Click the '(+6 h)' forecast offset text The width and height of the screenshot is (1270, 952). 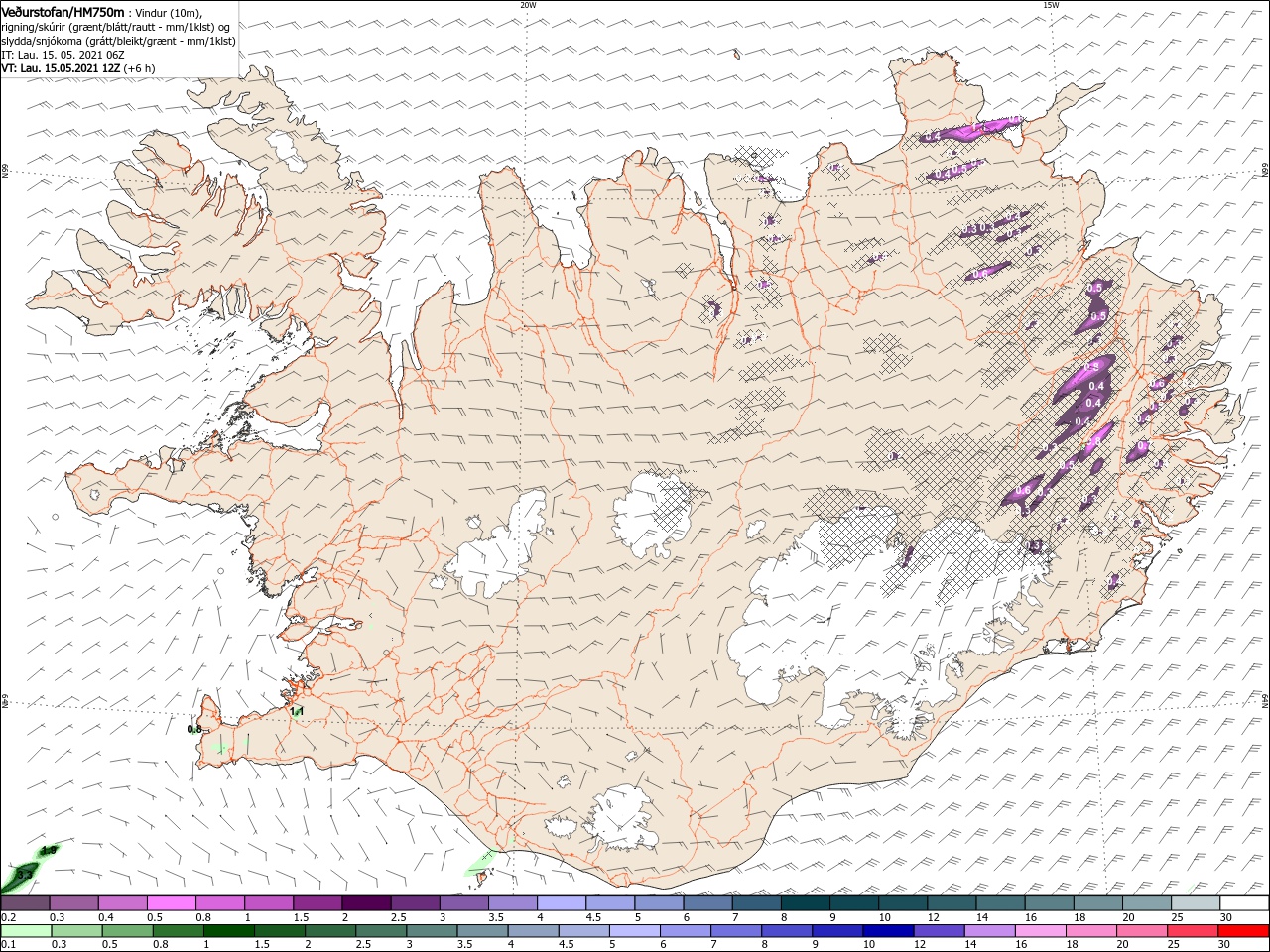click(x=140, y=68)
